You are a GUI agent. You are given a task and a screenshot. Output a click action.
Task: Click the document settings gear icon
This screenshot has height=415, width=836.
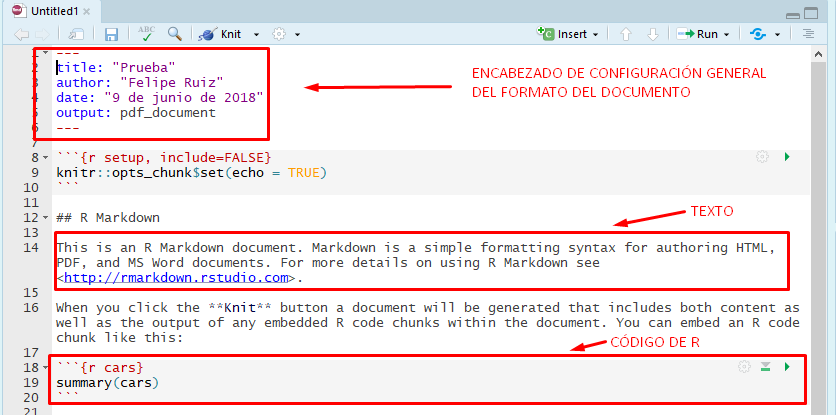[x=279, y=34]
